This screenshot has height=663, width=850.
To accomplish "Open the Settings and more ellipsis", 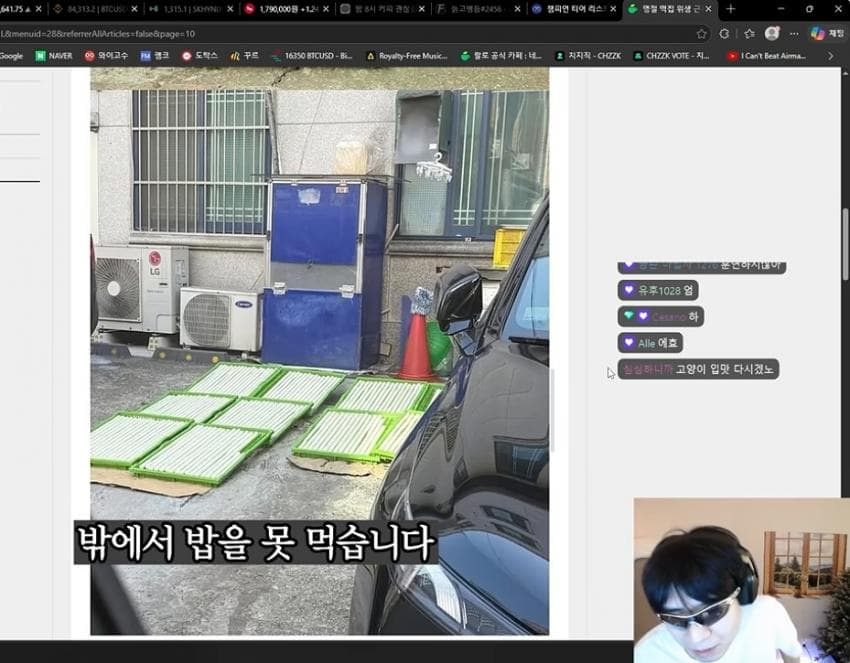I will (794, 34).
